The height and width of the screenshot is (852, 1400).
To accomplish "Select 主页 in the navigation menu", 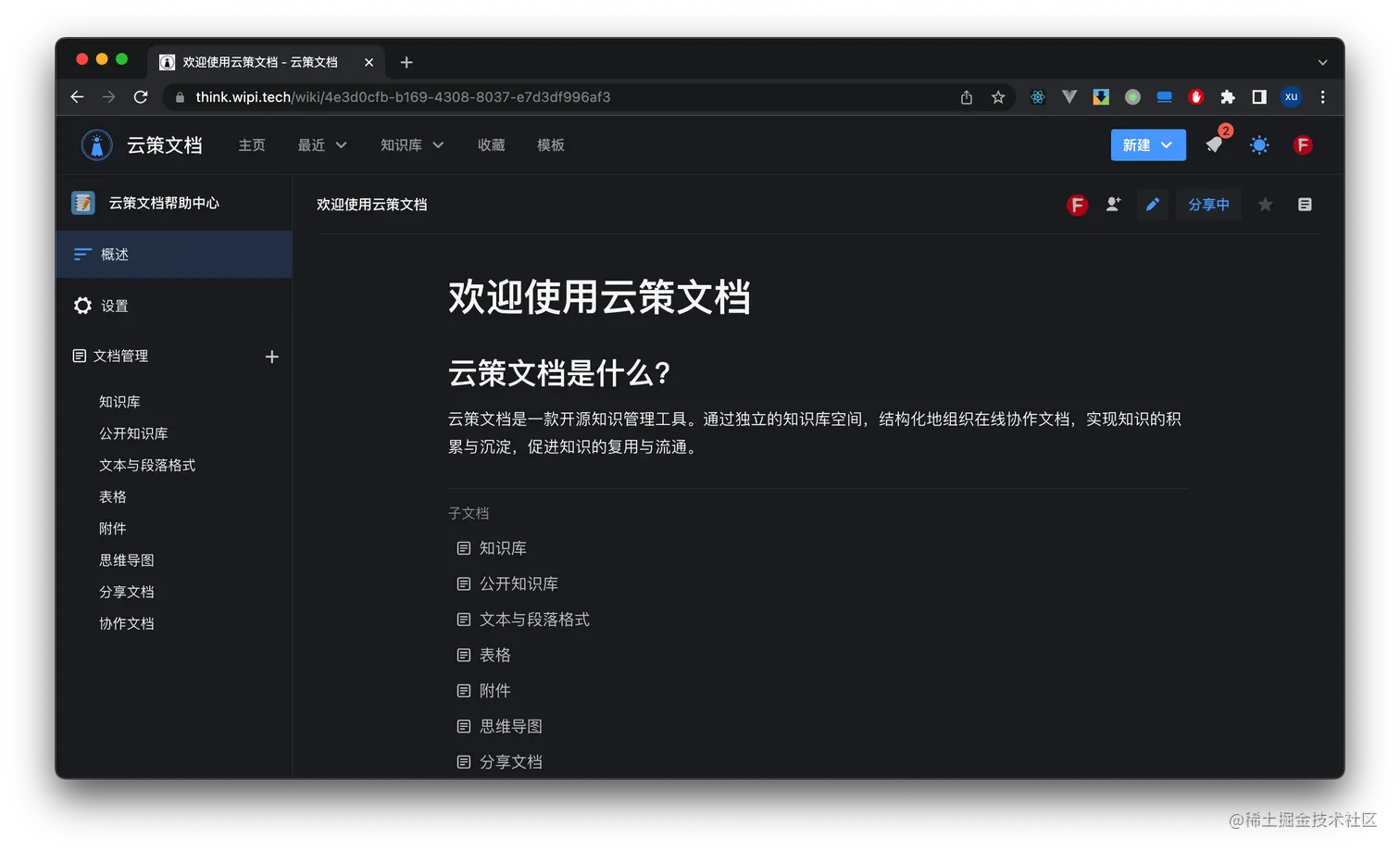I will (x=251, y=144).
